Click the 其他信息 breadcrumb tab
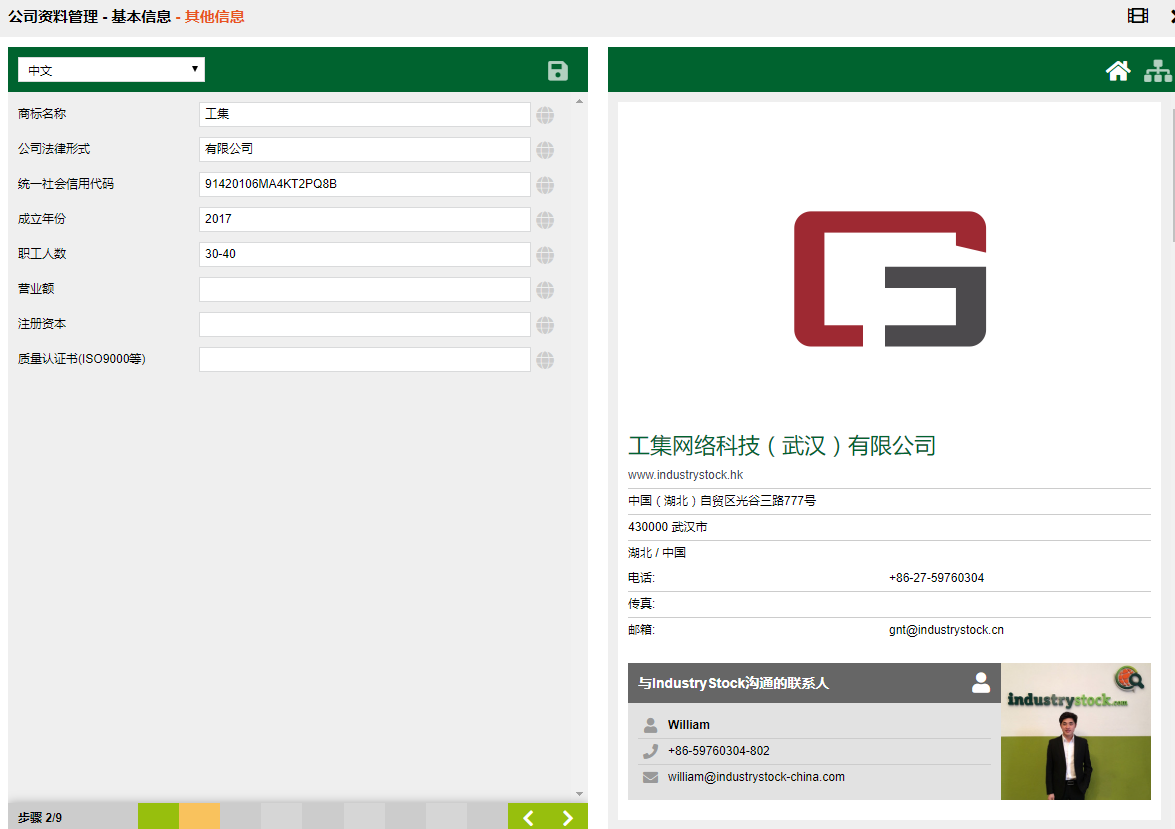Image resolution: width=1175 pixels, height=829 pixels. (x=214, y=16)
